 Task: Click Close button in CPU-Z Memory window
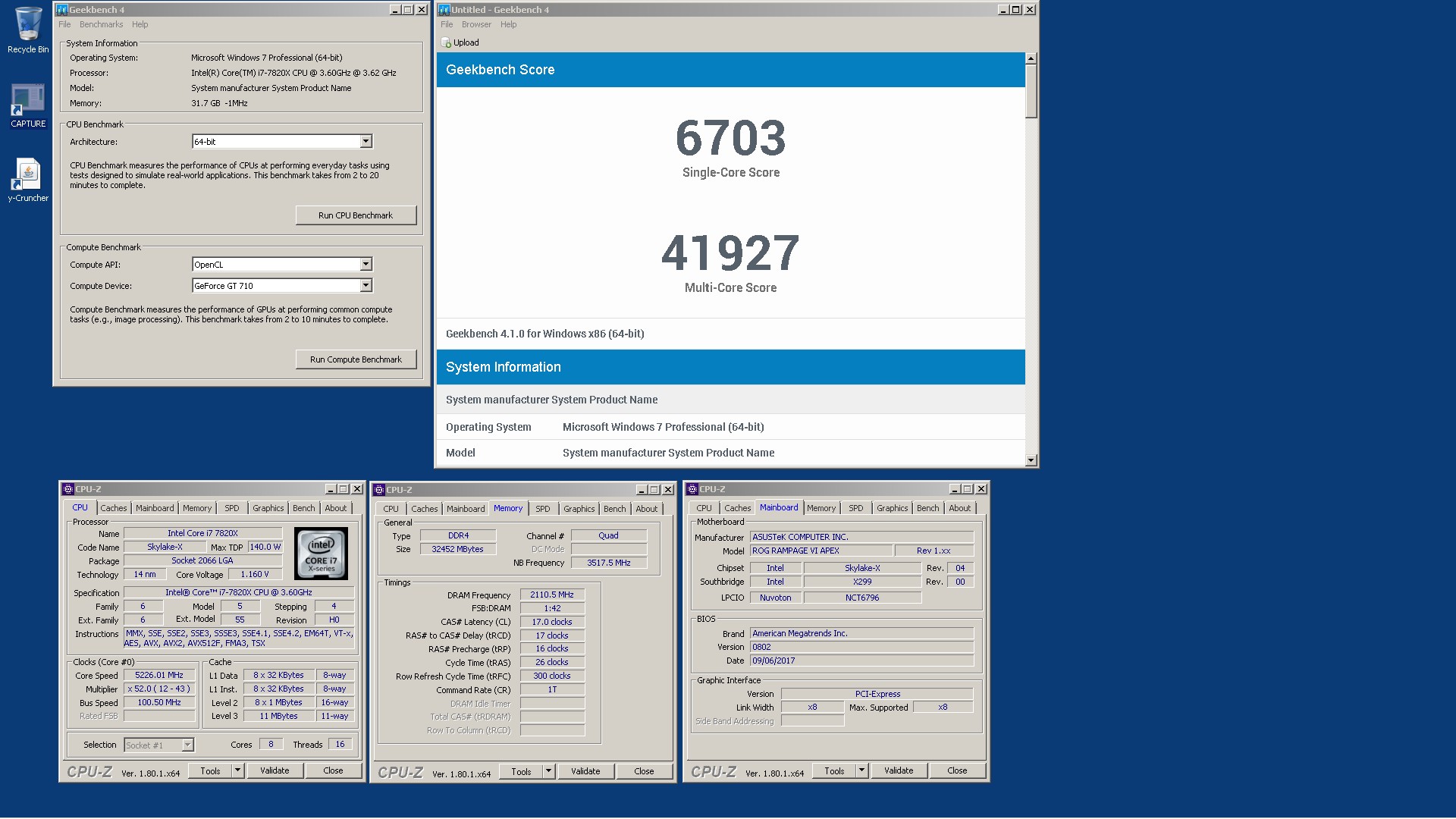[x=644, y=771]
